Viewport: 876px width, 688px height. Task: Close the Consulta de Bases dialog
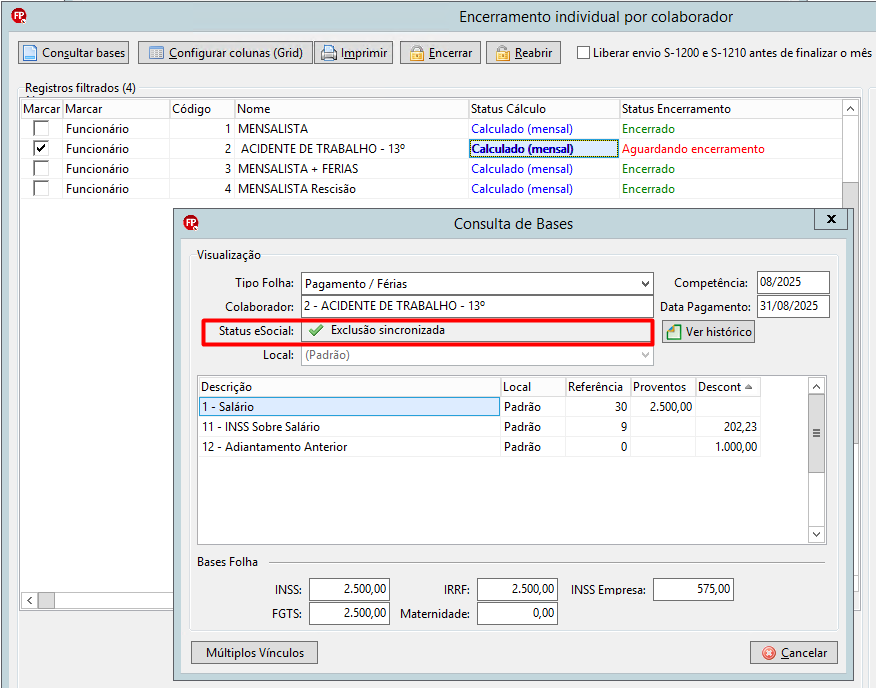[831, 219]
